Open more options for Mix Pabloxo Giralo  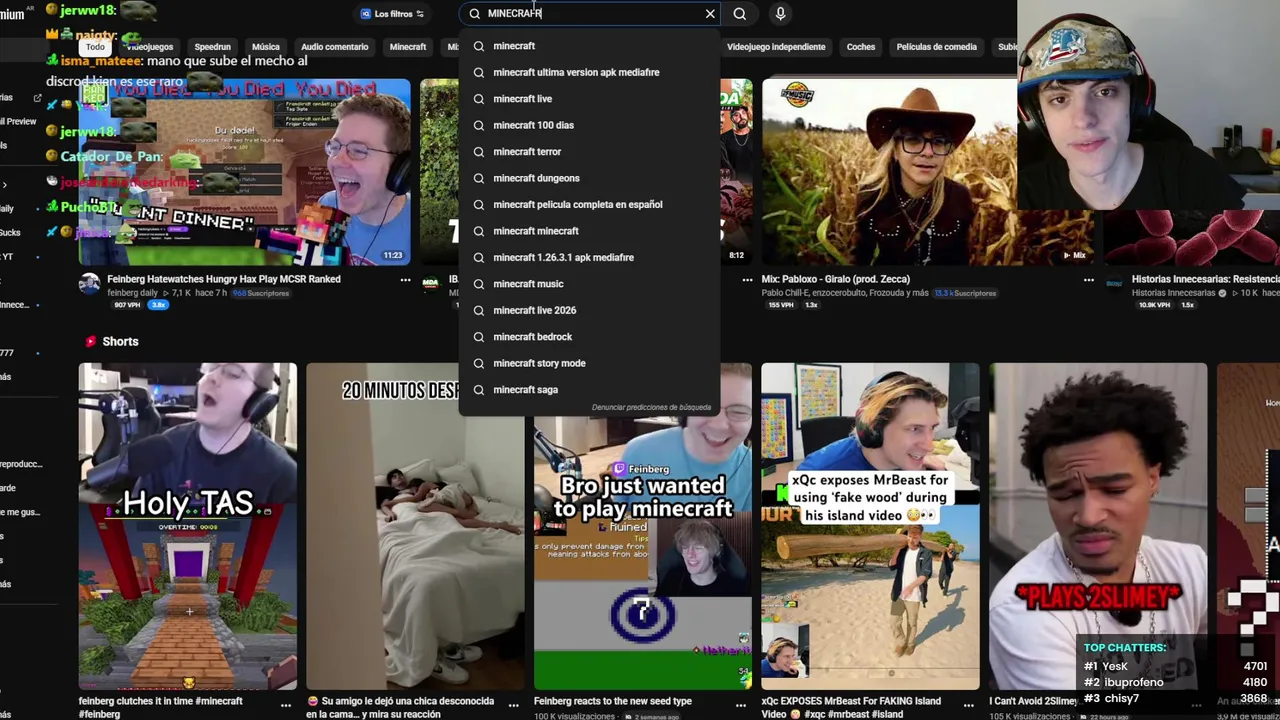(1088, 280)
